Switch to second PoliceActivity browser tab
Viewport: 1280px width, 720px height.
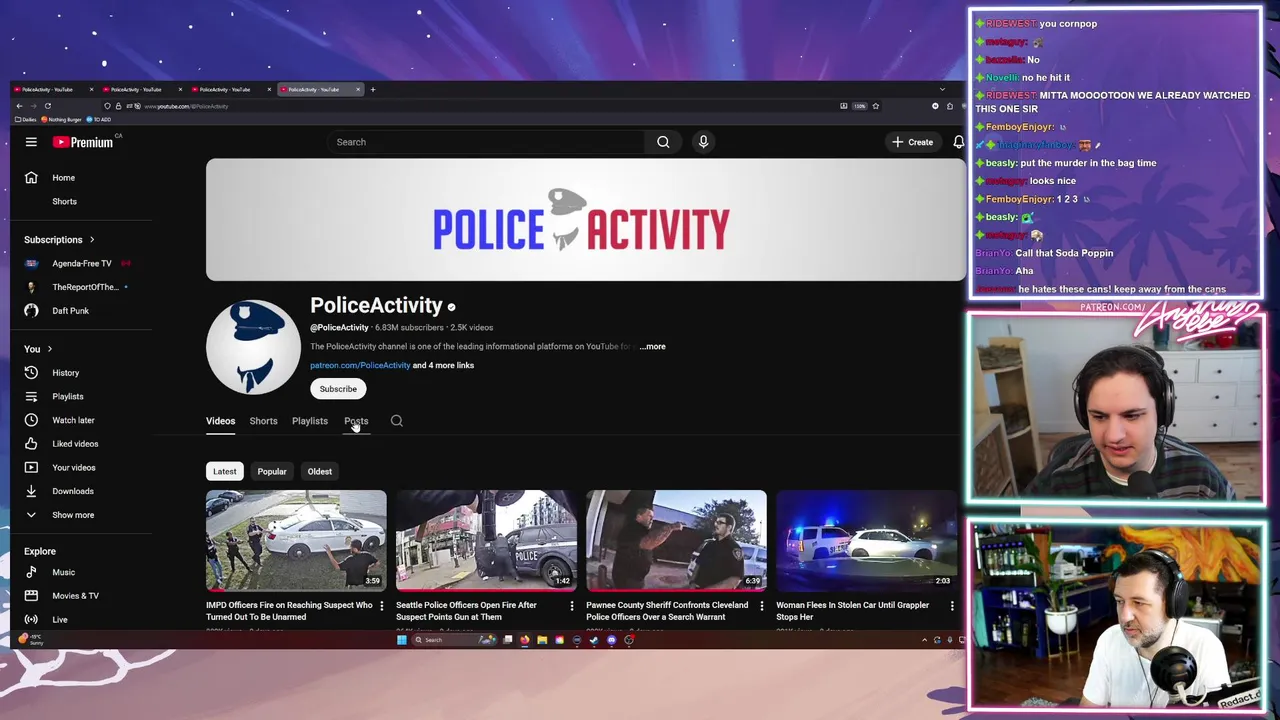[139, 90]
